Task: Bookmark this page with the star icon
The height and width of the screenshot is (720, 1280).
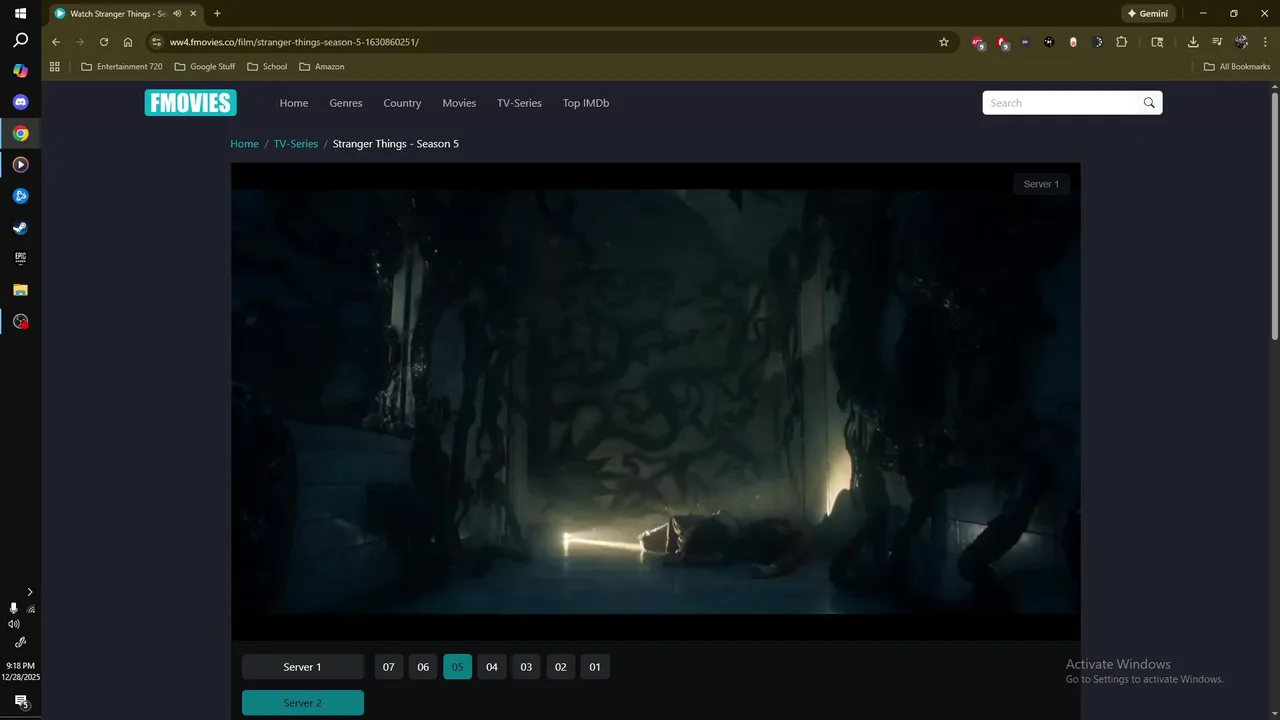Action: (x=943, y=42)
